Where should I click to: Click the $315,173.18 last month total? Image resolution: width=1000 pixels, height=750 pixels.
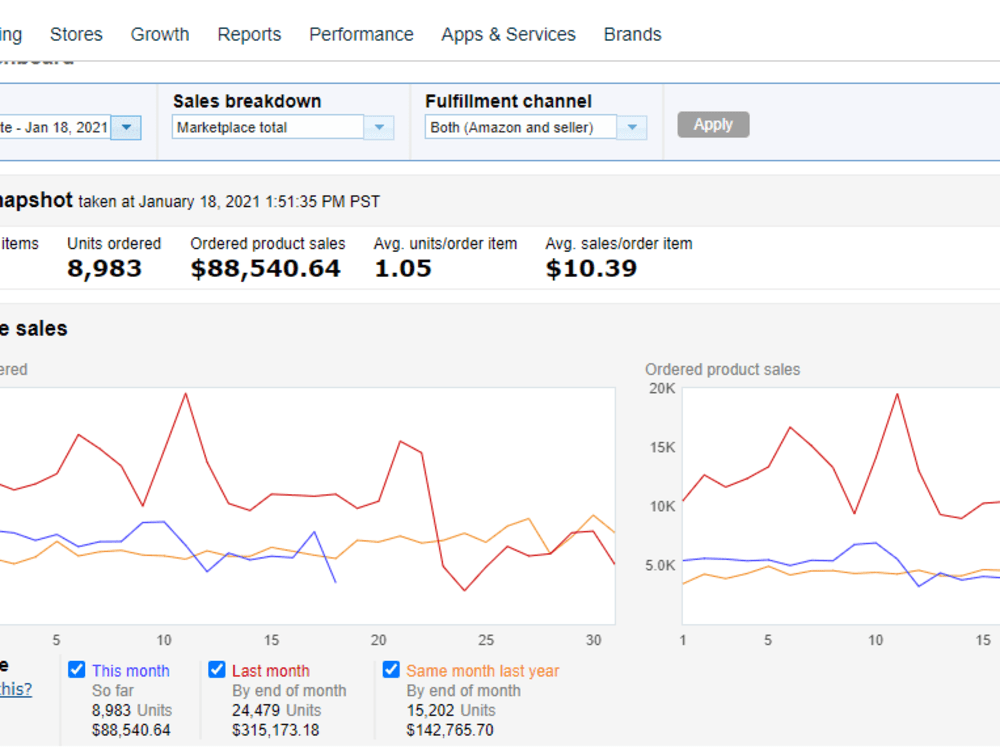tap(276, 730)
